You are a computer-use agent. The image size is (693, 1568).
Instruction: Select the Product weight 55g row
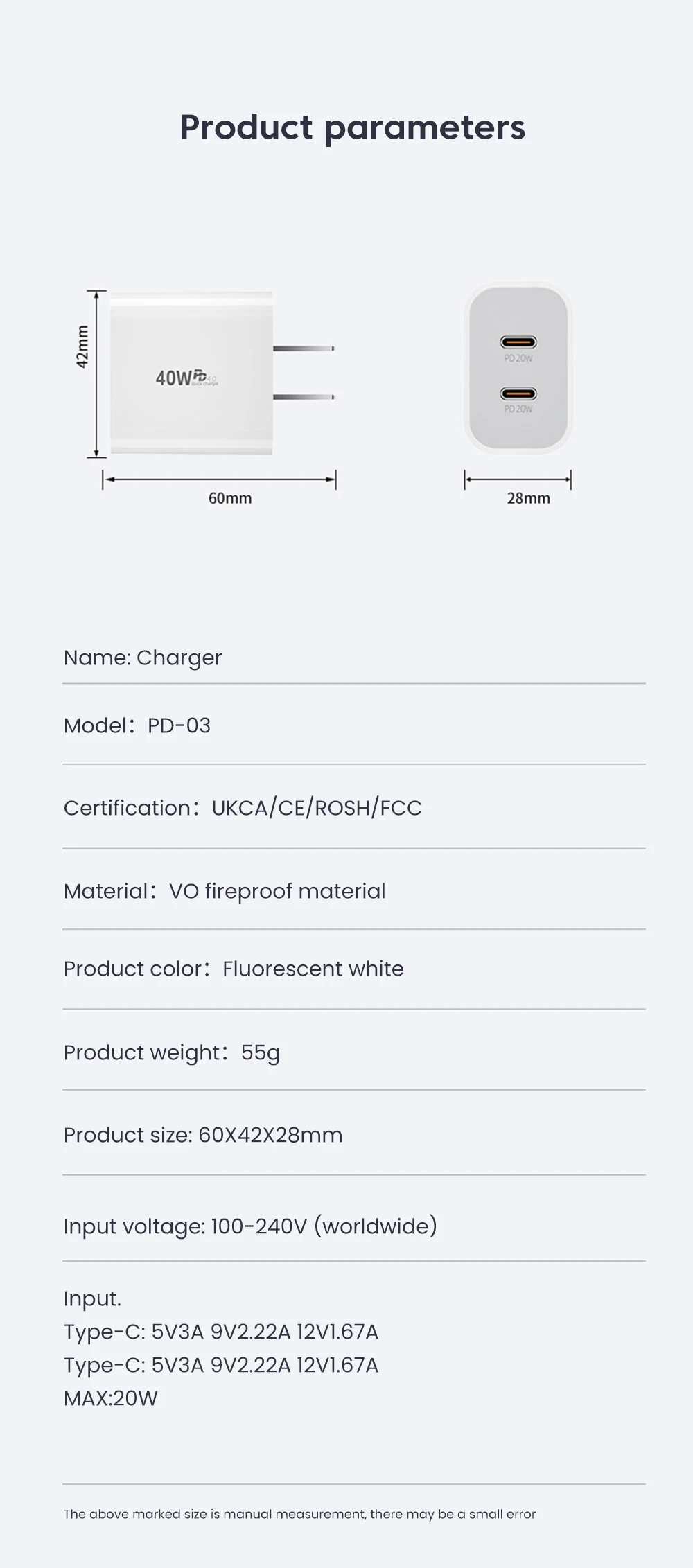(172, 1052)
